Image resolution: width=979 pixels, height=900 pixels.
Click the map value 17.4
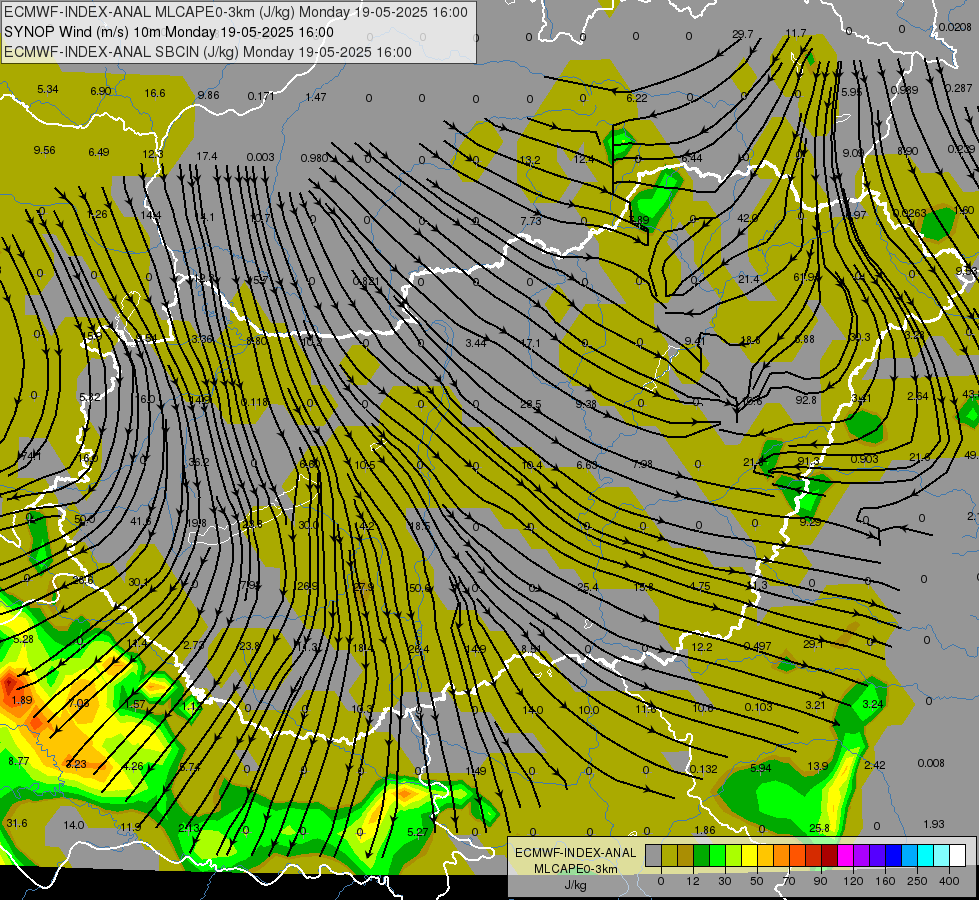coord(207,156)
